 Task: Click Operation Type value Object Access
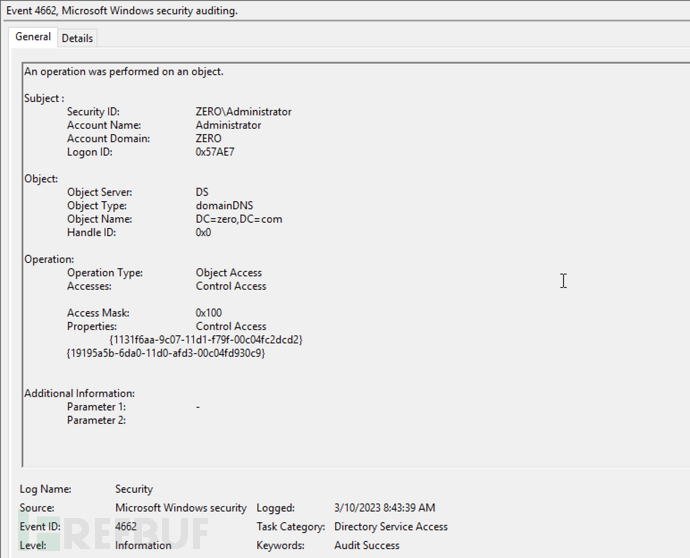[229, 273]
